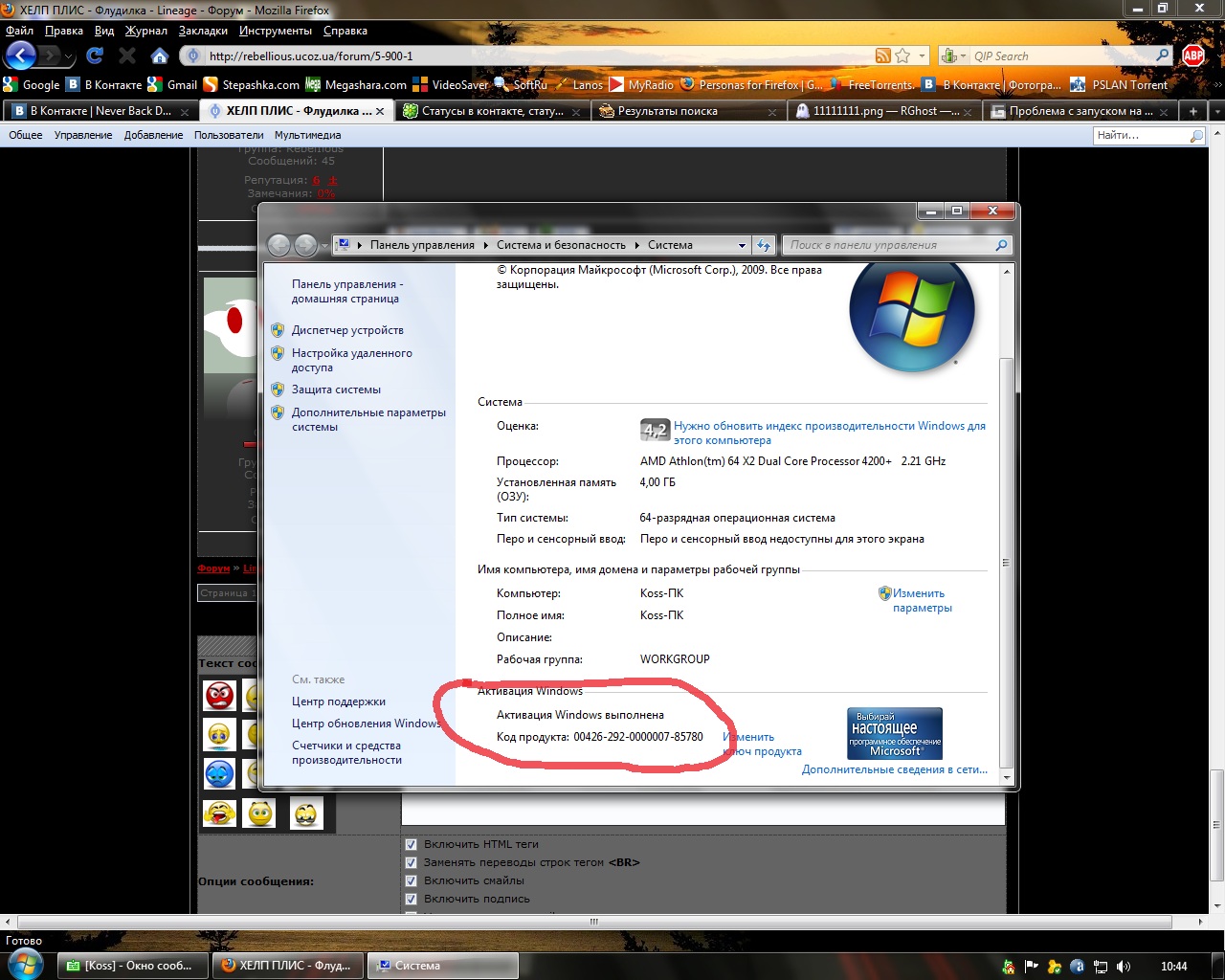Open 'Дополнительные параметры системы' link
The image size is (1225, 980).
(368, 419)
